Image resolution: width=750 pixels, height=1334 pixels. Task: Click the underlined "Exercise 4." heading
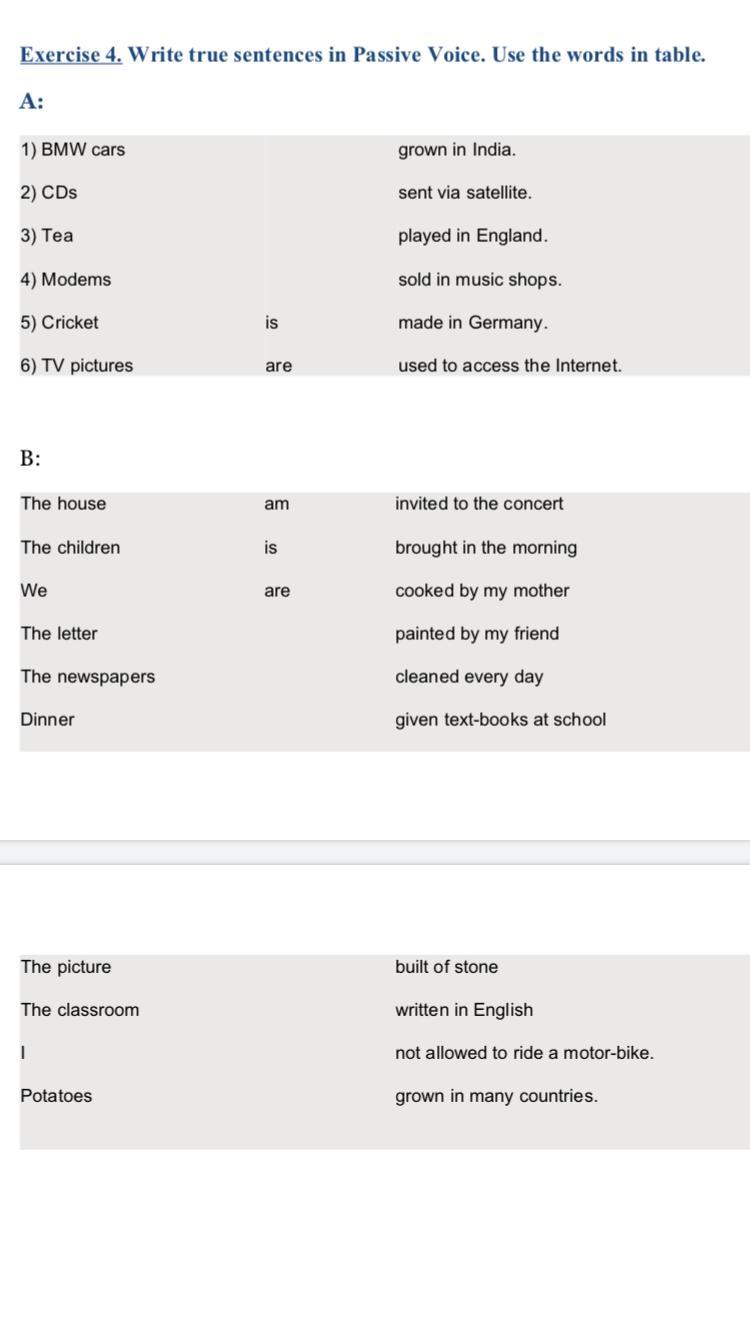pos(71,55)
